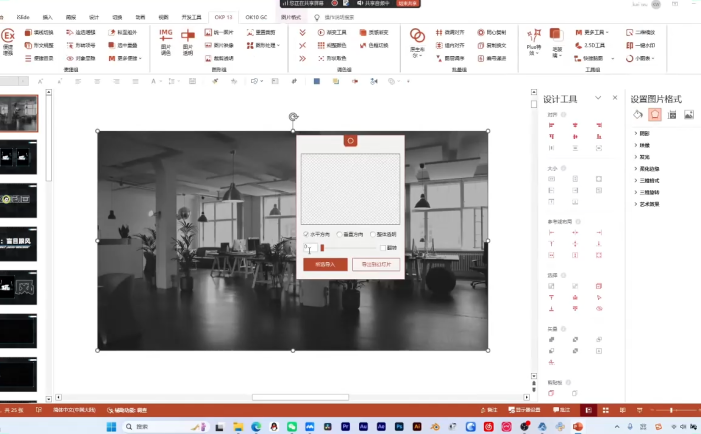Click the Plus导出 ribbon icon
The width and height of the screenshot is (701, 434).
coord(535,38)
